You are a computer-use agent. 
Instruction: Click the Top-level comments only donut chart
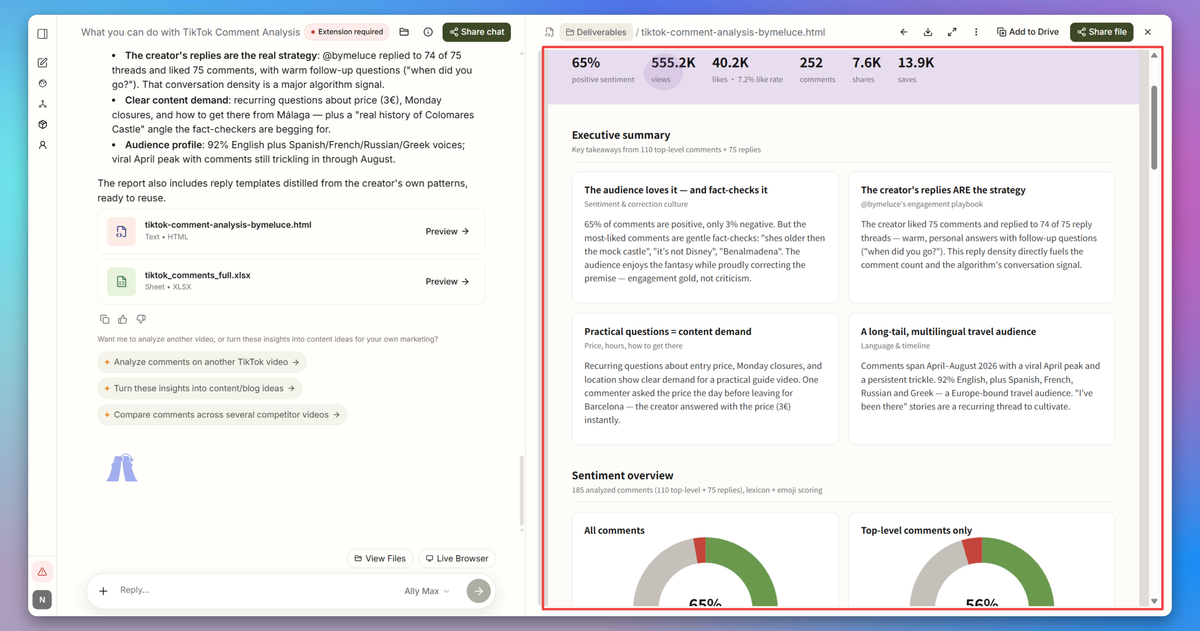click(x=982, y=572)
